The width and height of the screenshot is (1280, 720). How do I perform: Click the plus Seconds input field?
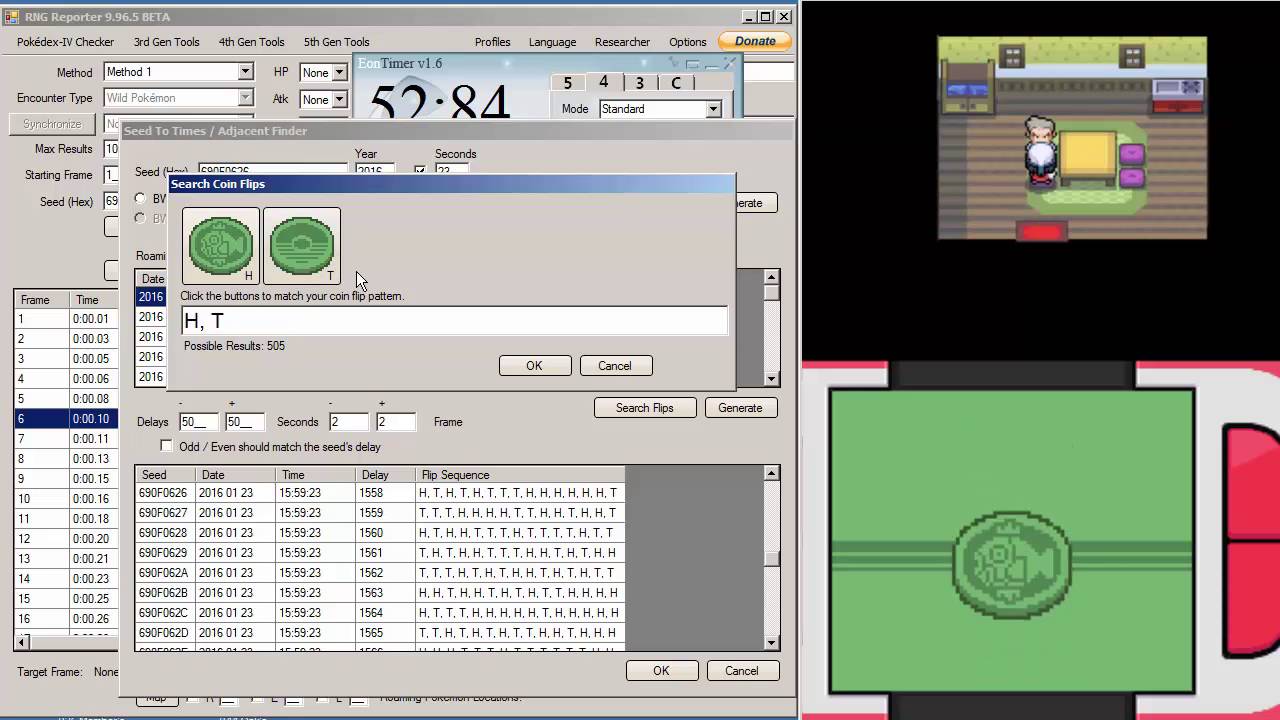395,422
